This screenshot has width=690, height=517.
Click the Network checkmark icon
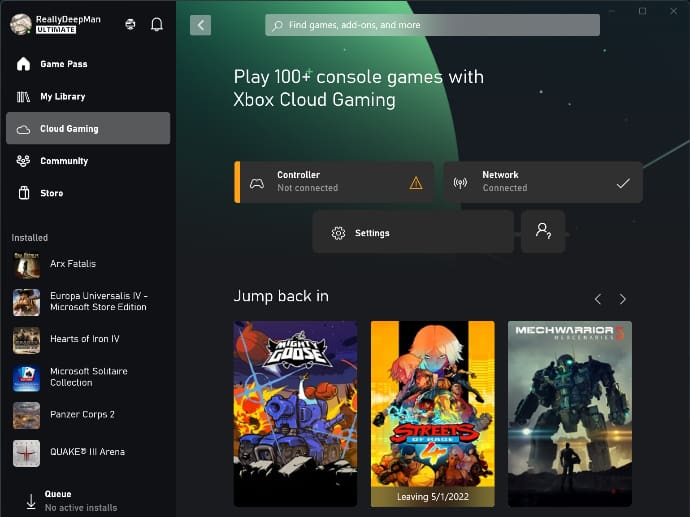(x=623, y=183)
